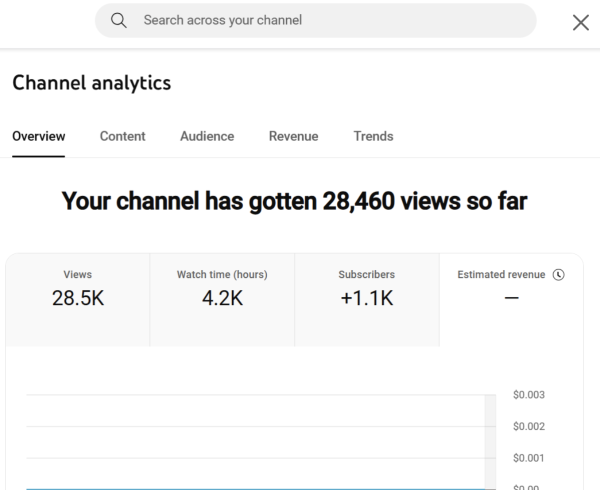
Task: Open the Content tab
Action: [122, 137]
